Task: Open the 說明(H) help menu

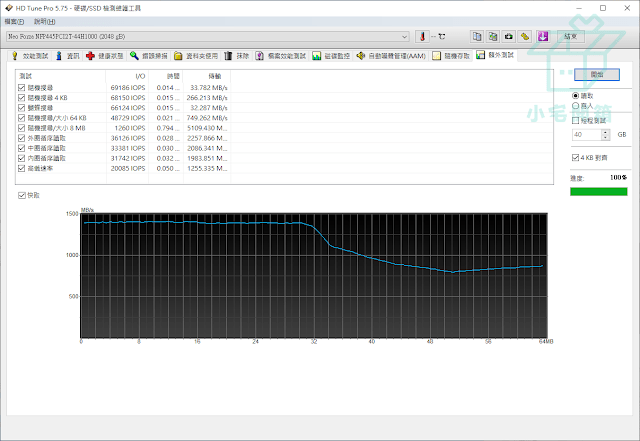Action: pyautogui.click(x=44, y=22)
